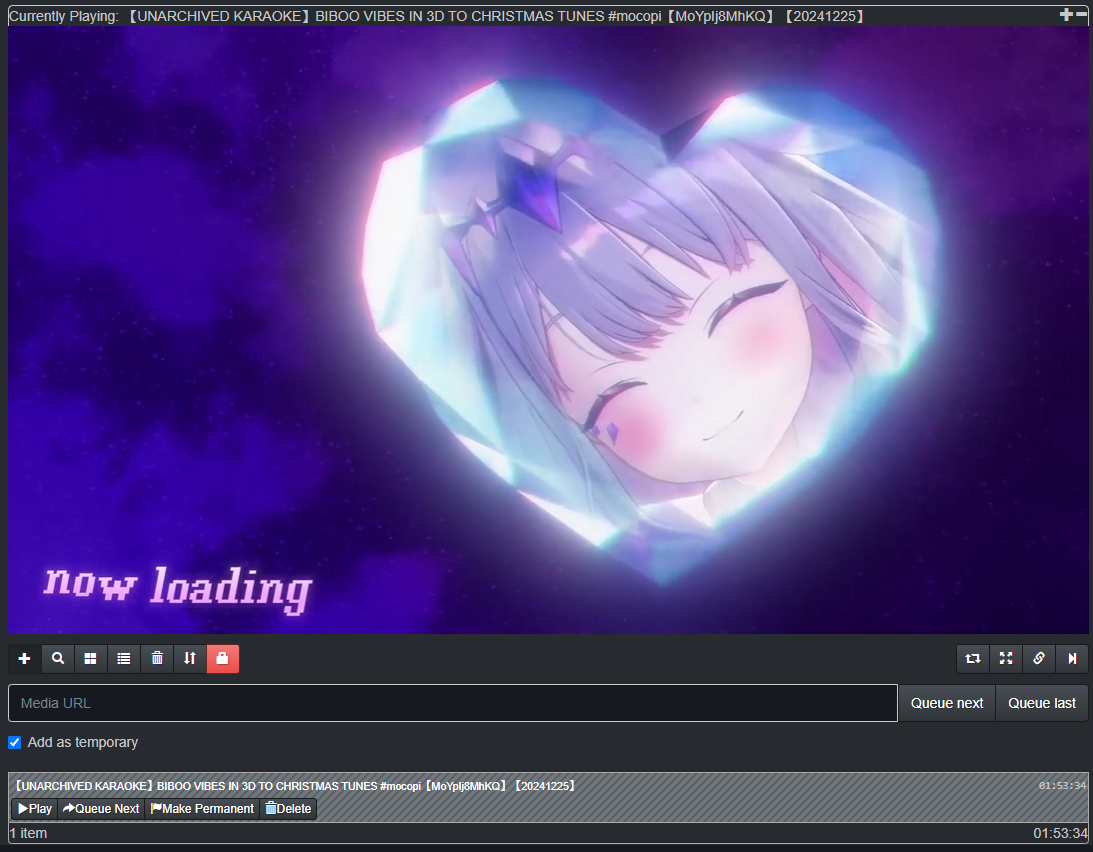Click the video player showing now loading

[x=547, y=330]
